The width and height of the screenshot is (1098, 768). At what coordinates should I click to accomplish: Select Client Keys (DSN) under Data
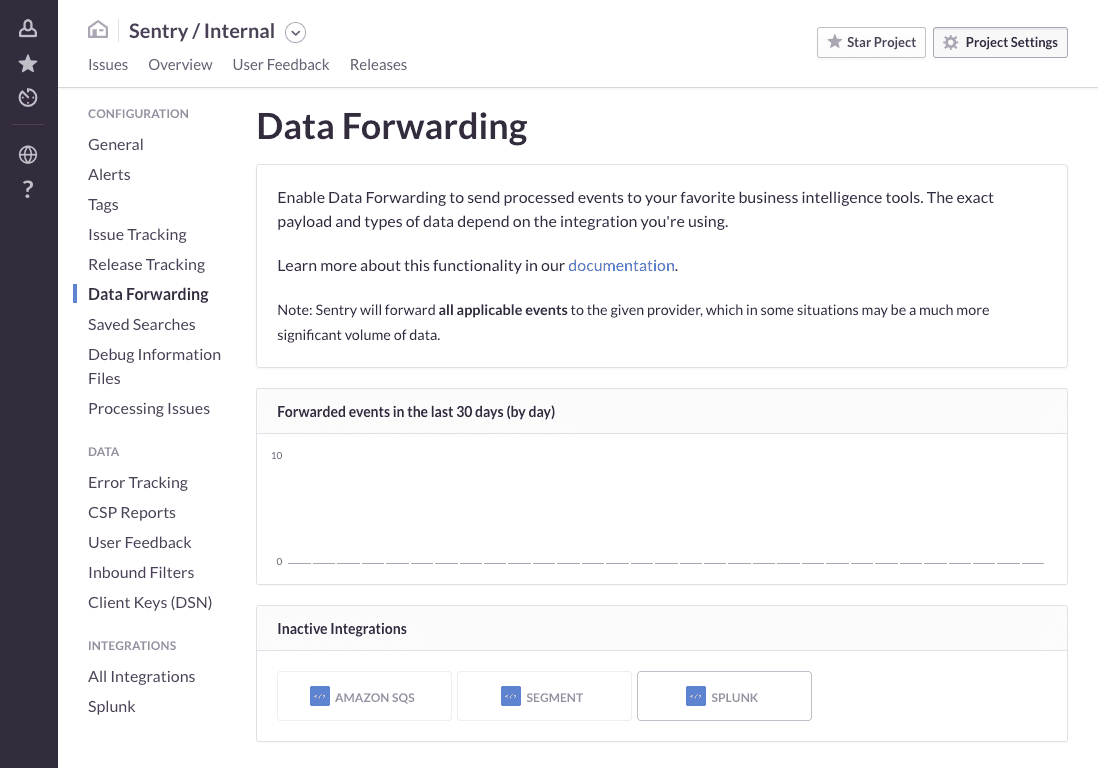click(150, 602)
